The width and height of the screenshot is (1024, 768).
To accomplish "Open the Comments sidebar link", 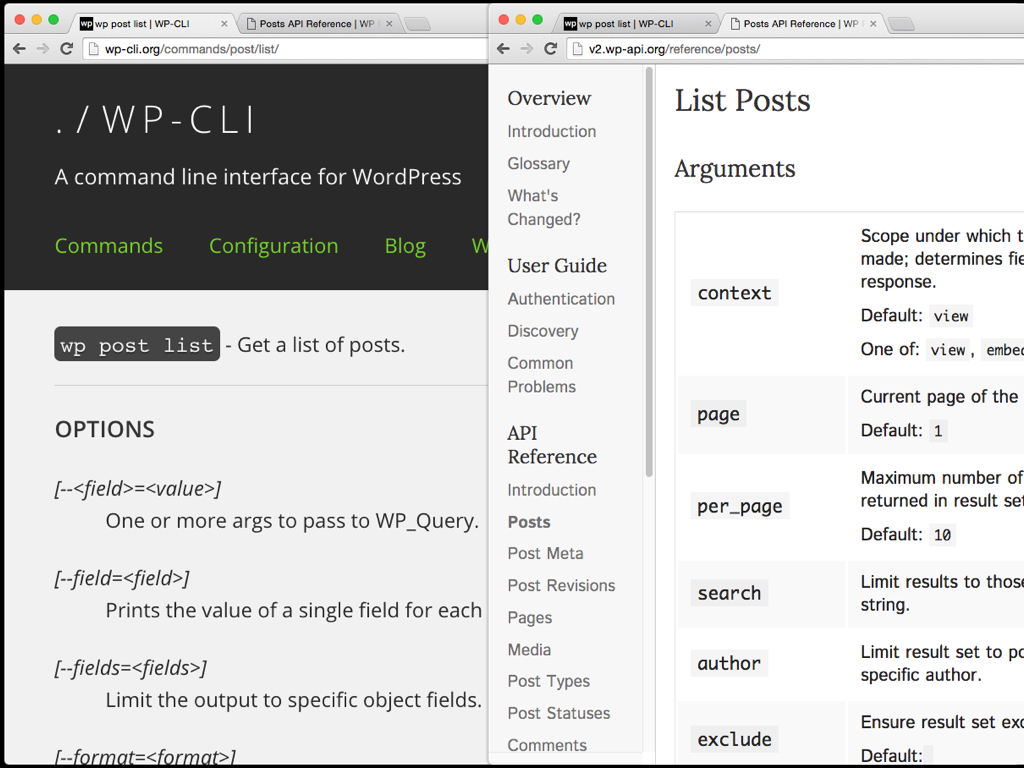I will [x=547, y=745].
